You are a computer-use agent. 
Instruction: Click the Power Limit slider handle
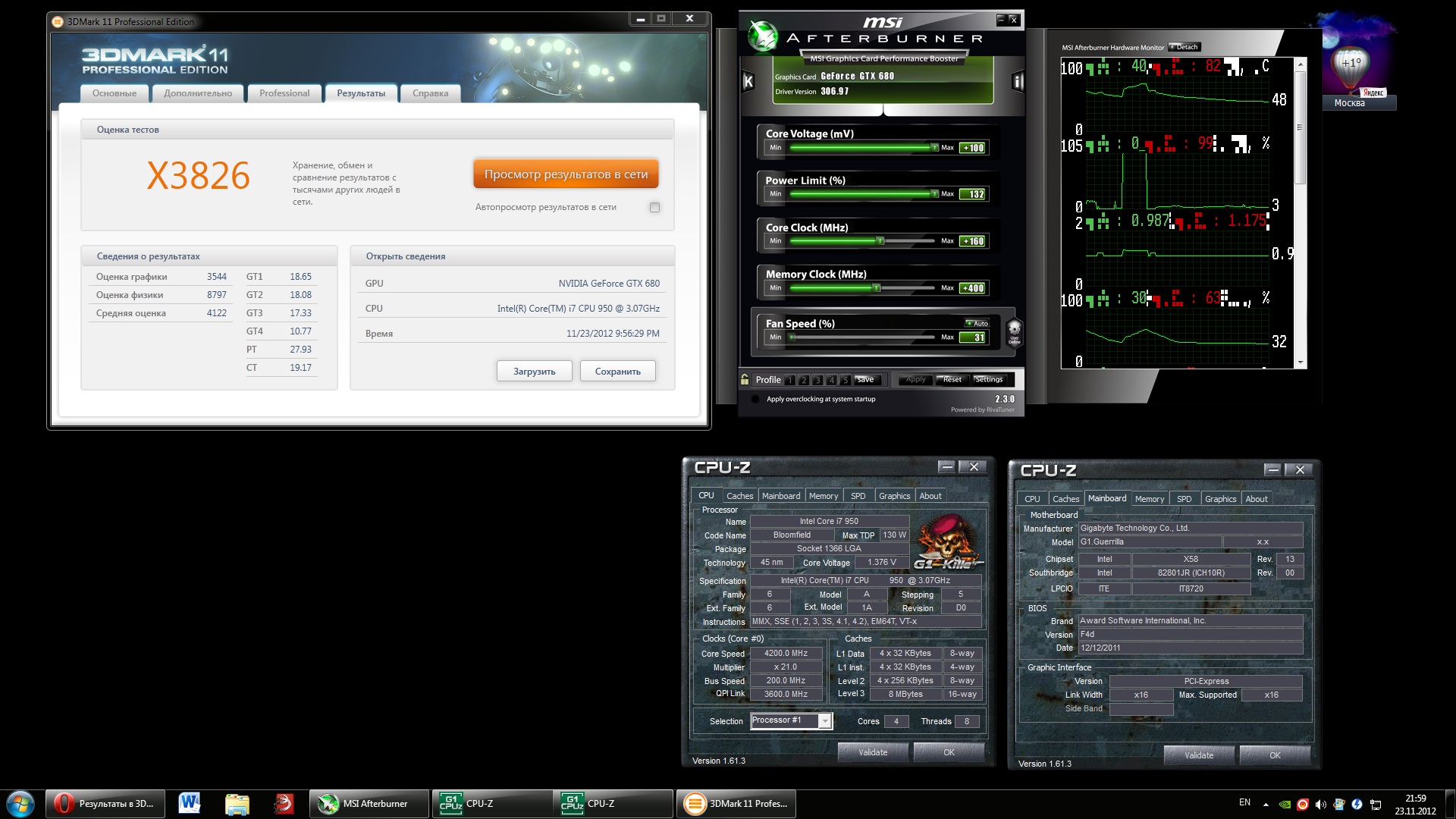[934, 194]
